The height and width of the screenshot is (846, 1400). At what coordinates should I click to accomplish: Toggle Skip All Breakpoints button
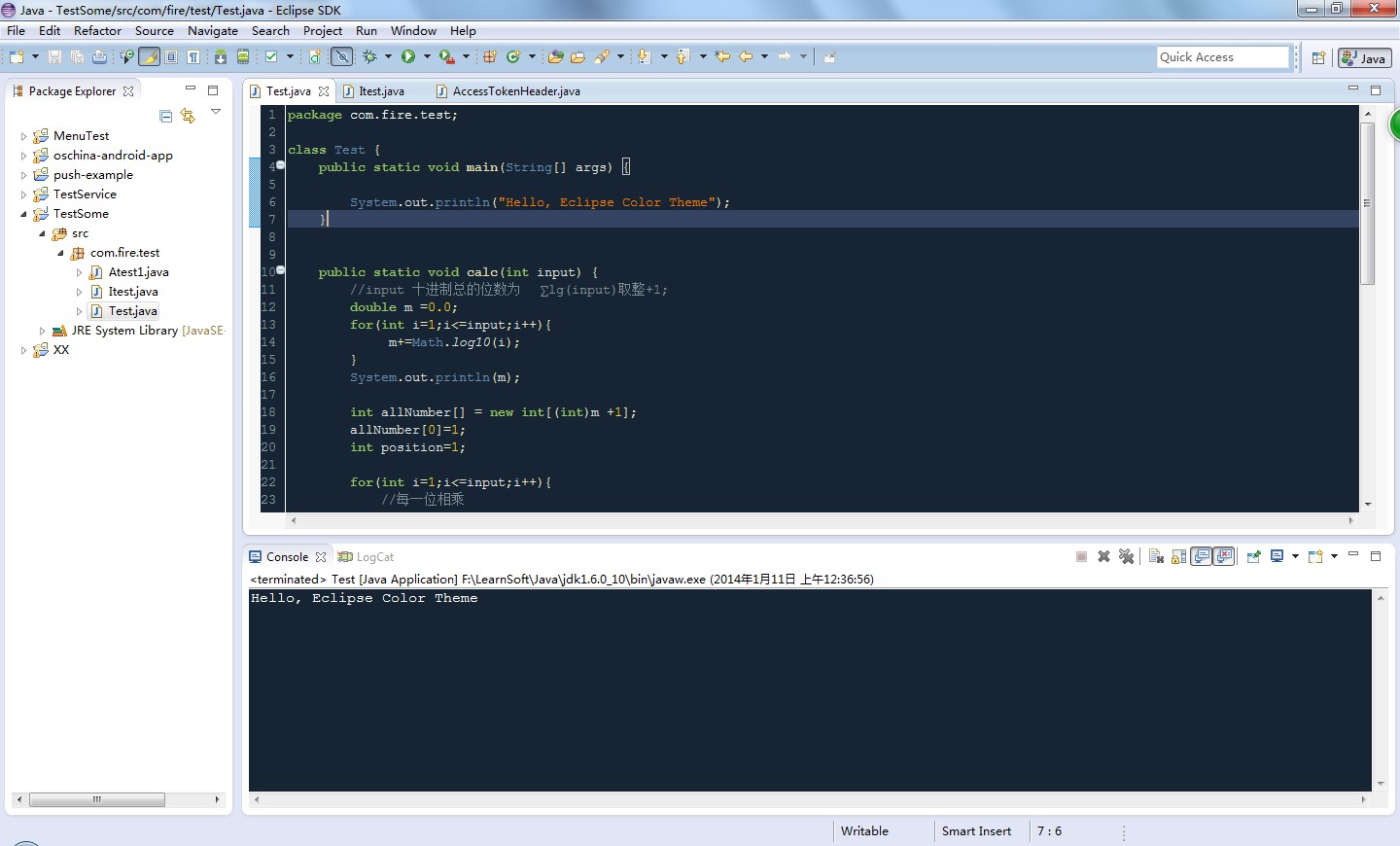coord(342,56)
